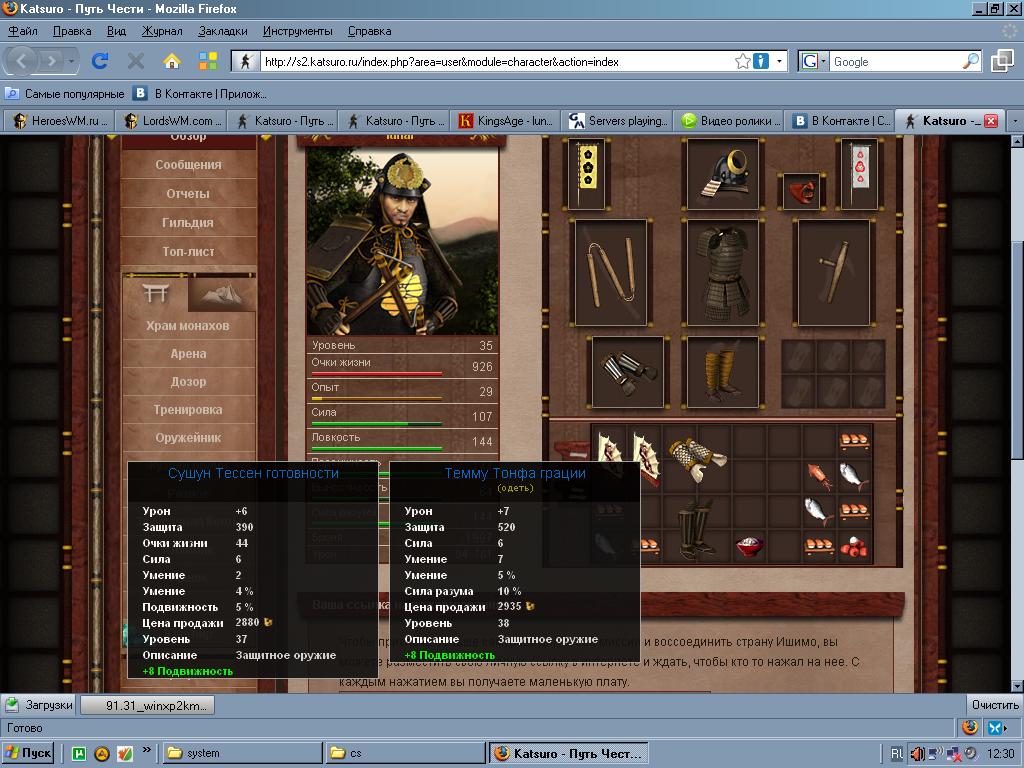Screen dimensions: 1024x768
Task: Click into the address bar URL field
Action: [x=496, y=61]
